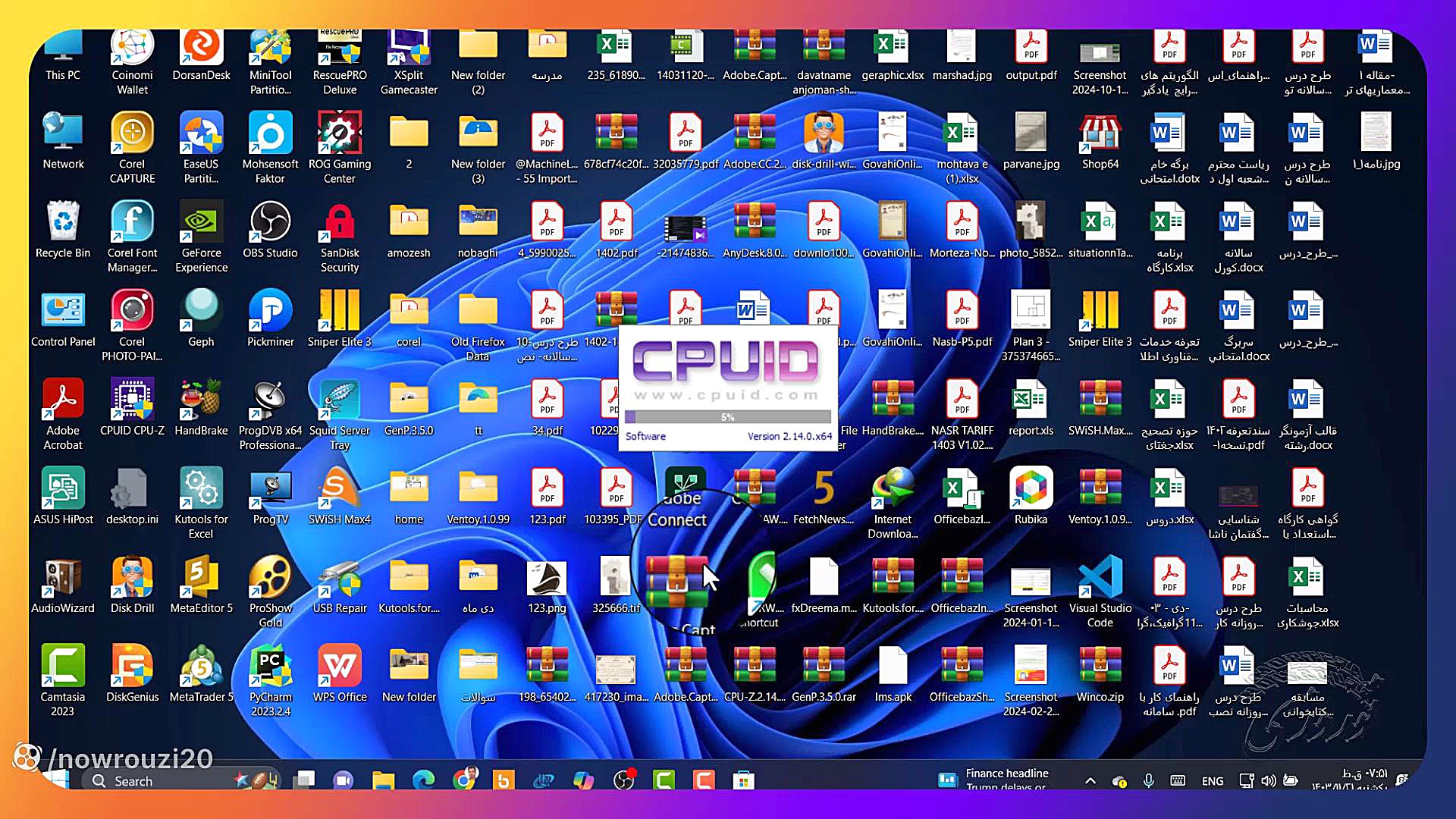Open USB Repair shortcut
This screenshot has width=1456, height=819.
click(x=340, y=585)
